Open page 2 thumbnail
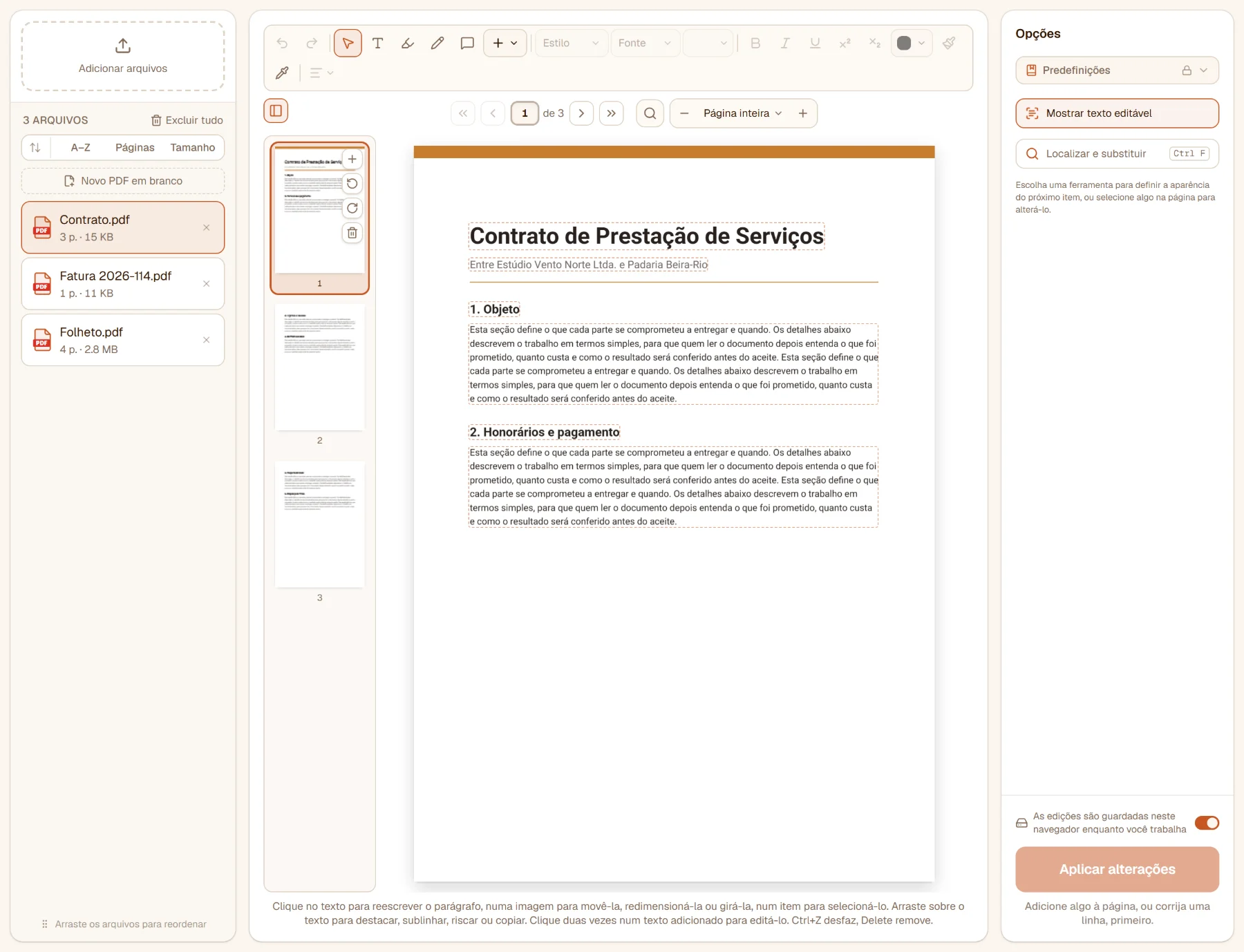 (x=319, y=368)
